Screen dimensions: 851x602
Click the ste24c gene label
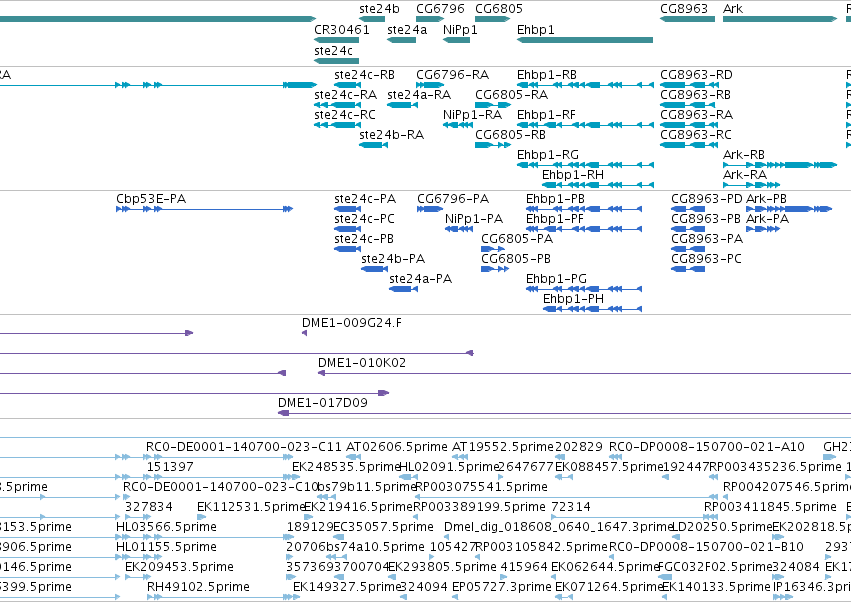coord(333,50)
